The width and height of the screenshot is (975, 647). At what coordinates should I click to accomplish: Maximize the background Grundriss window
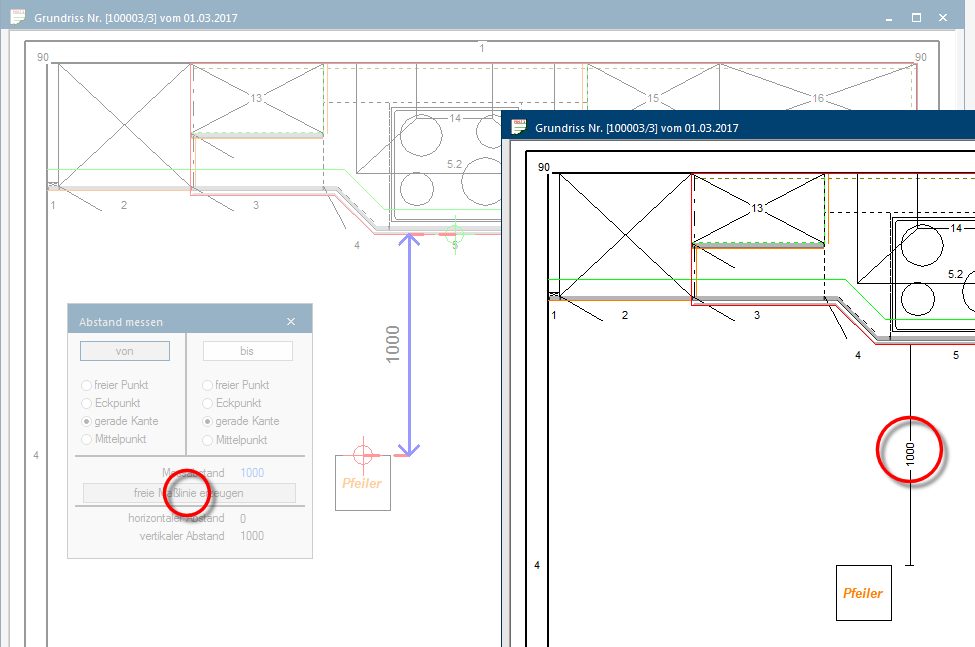point(916,18)
